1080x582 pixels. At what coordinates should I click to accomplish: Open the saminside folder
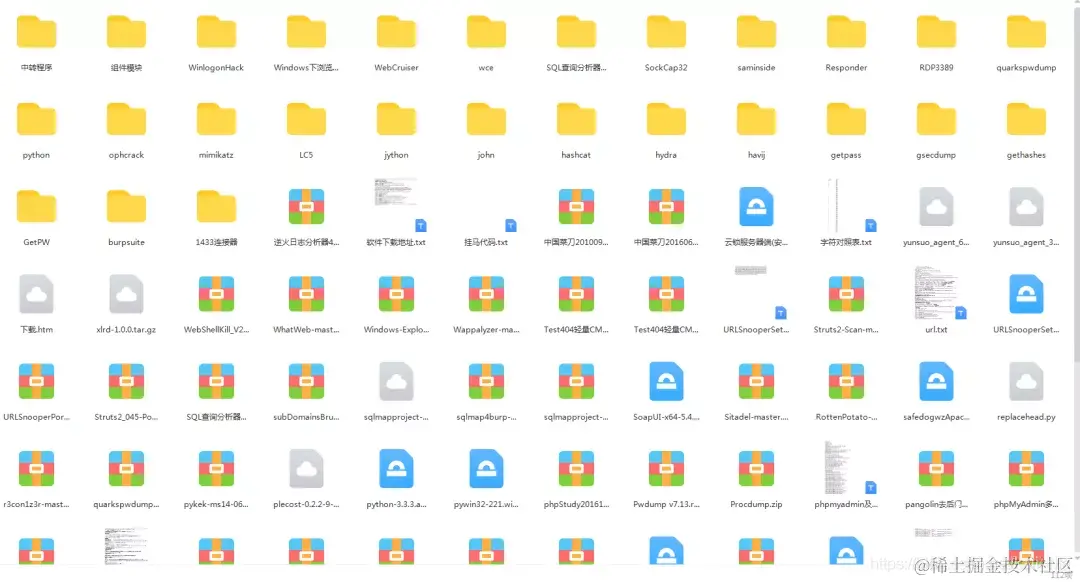point(756,32)
